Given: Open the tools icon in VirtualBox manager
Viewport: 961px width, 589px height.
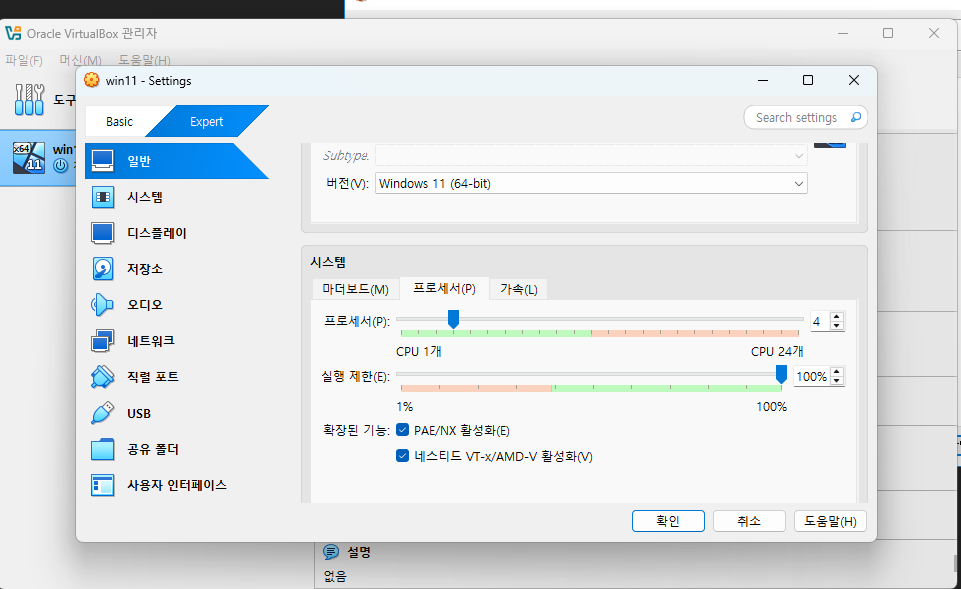Looking at the screenshot, I should pyautogui.click(x=29, y=100).
